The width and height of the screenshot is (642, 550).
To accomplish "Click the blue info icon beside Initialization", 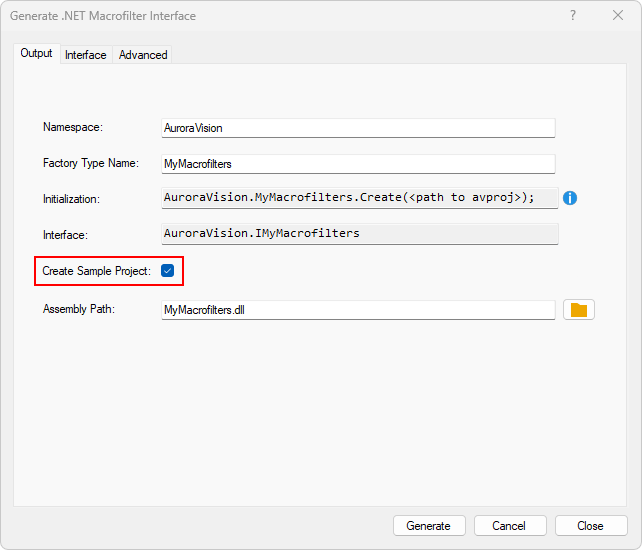I will click(570, 198).
